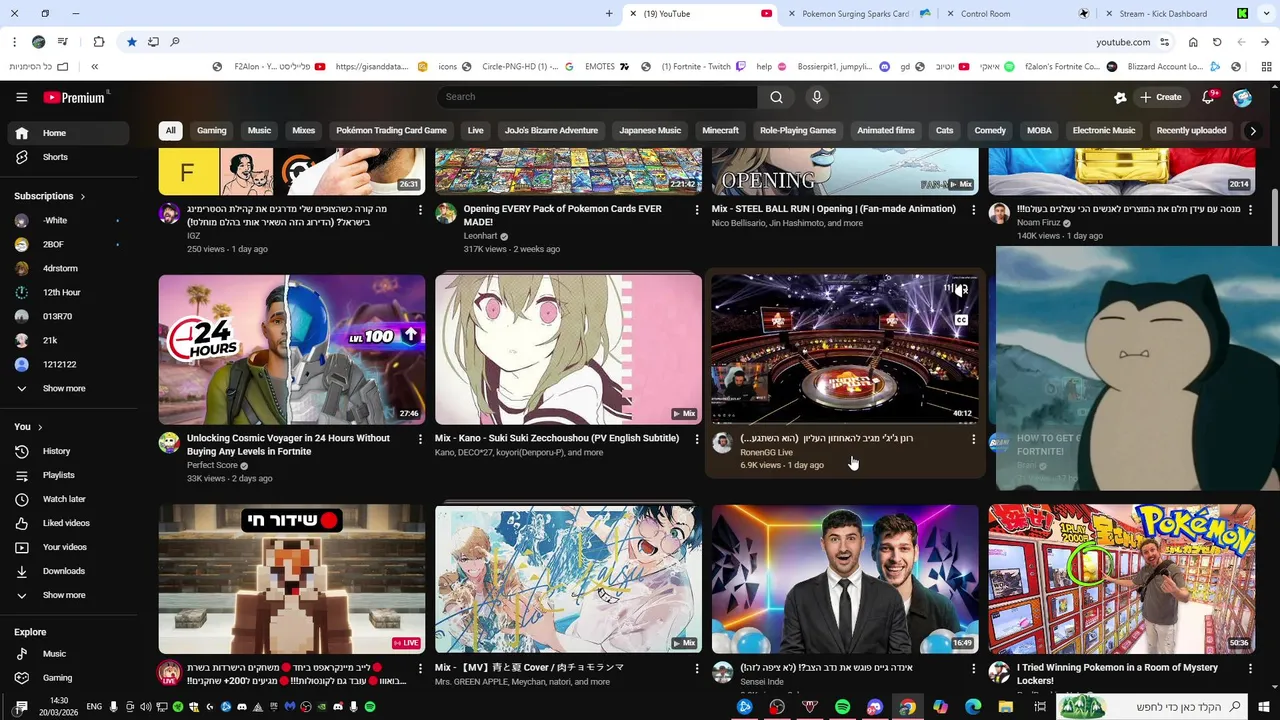Image resolution: width=1280 pixels, height=720 pixels.
Task: Open the YouTube guide hamburger menu
Action: pyautogui.click(x=21, y=97)
